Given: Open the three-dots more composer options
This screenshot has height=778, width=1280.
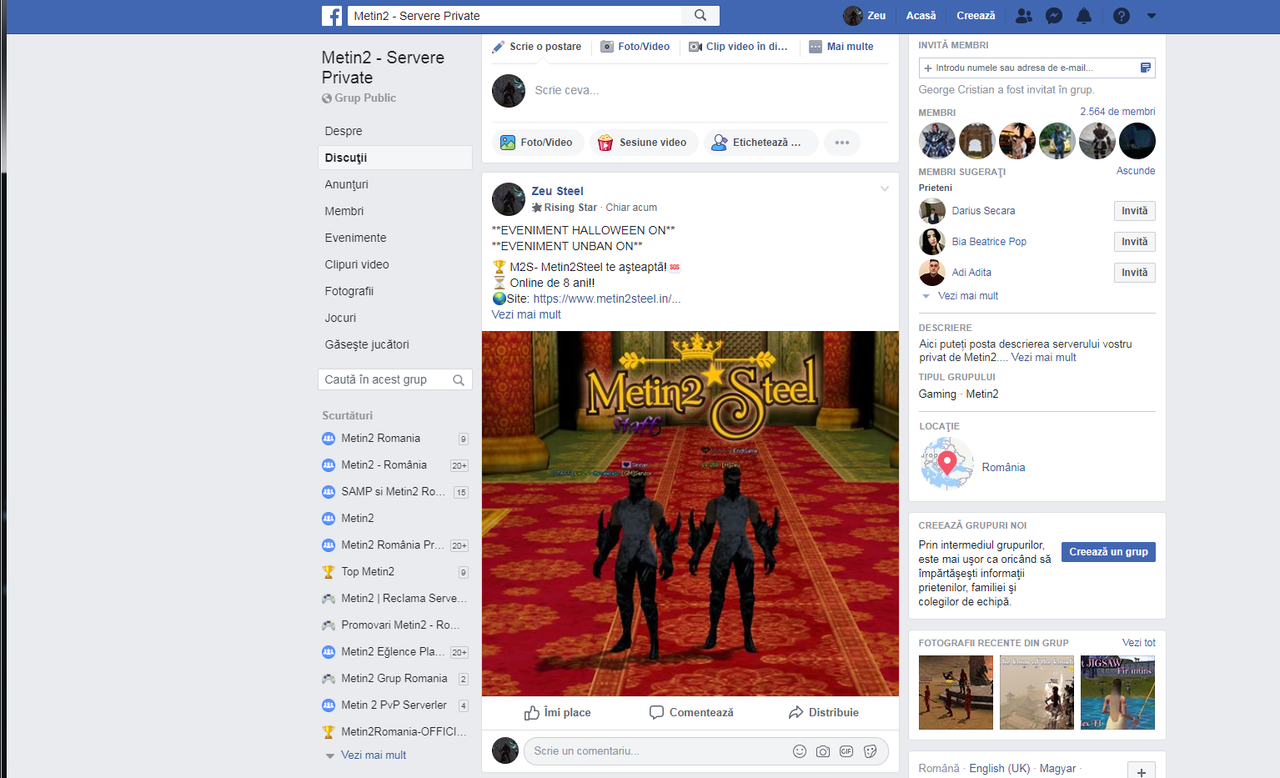Looking at the screenshot, I should pos(842,143).
